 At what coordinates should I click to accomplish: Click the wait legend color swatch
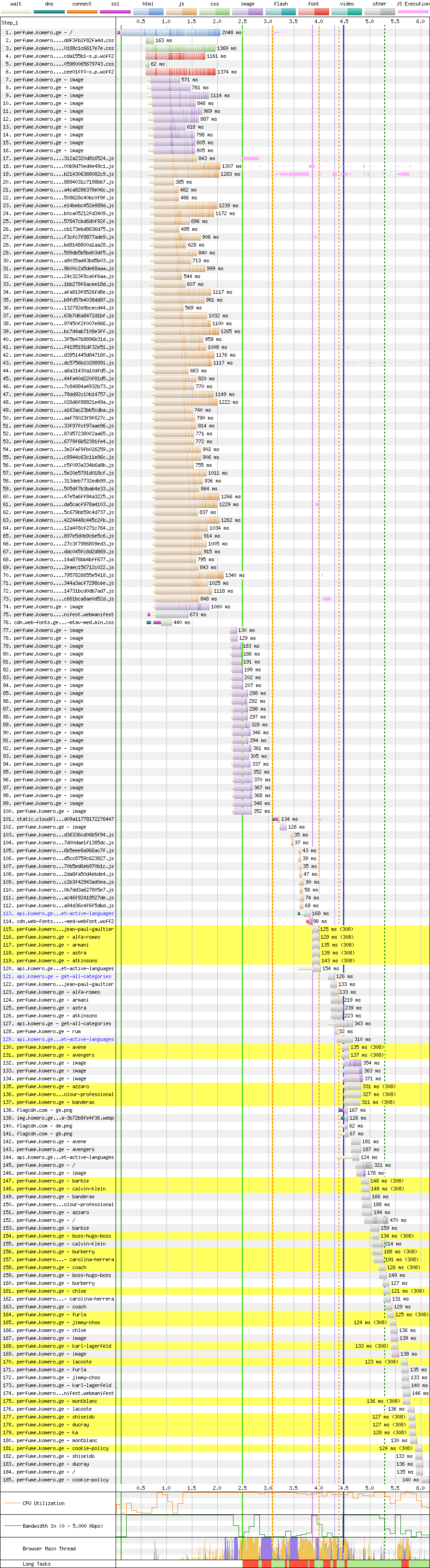click(17, 12)
